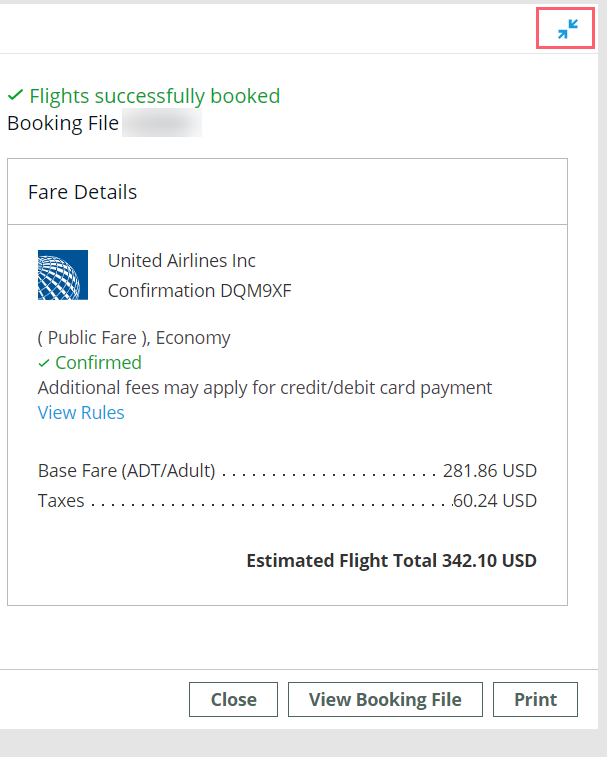Click the additional fees credit/debit card notice
607x757 pixels.
click(265, 388)
